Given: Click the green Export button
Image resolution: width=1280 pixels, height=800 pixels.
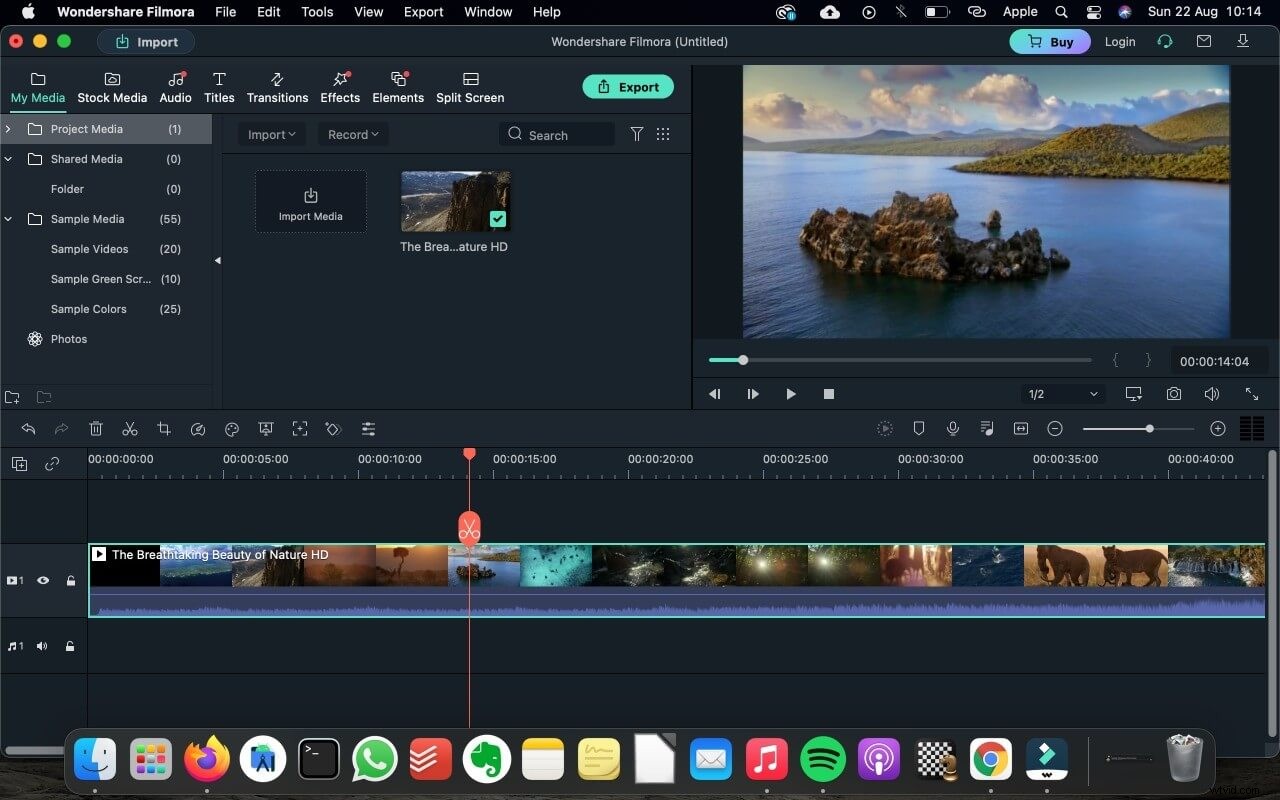Looking at the screenshot, I should tap(628, 87).
